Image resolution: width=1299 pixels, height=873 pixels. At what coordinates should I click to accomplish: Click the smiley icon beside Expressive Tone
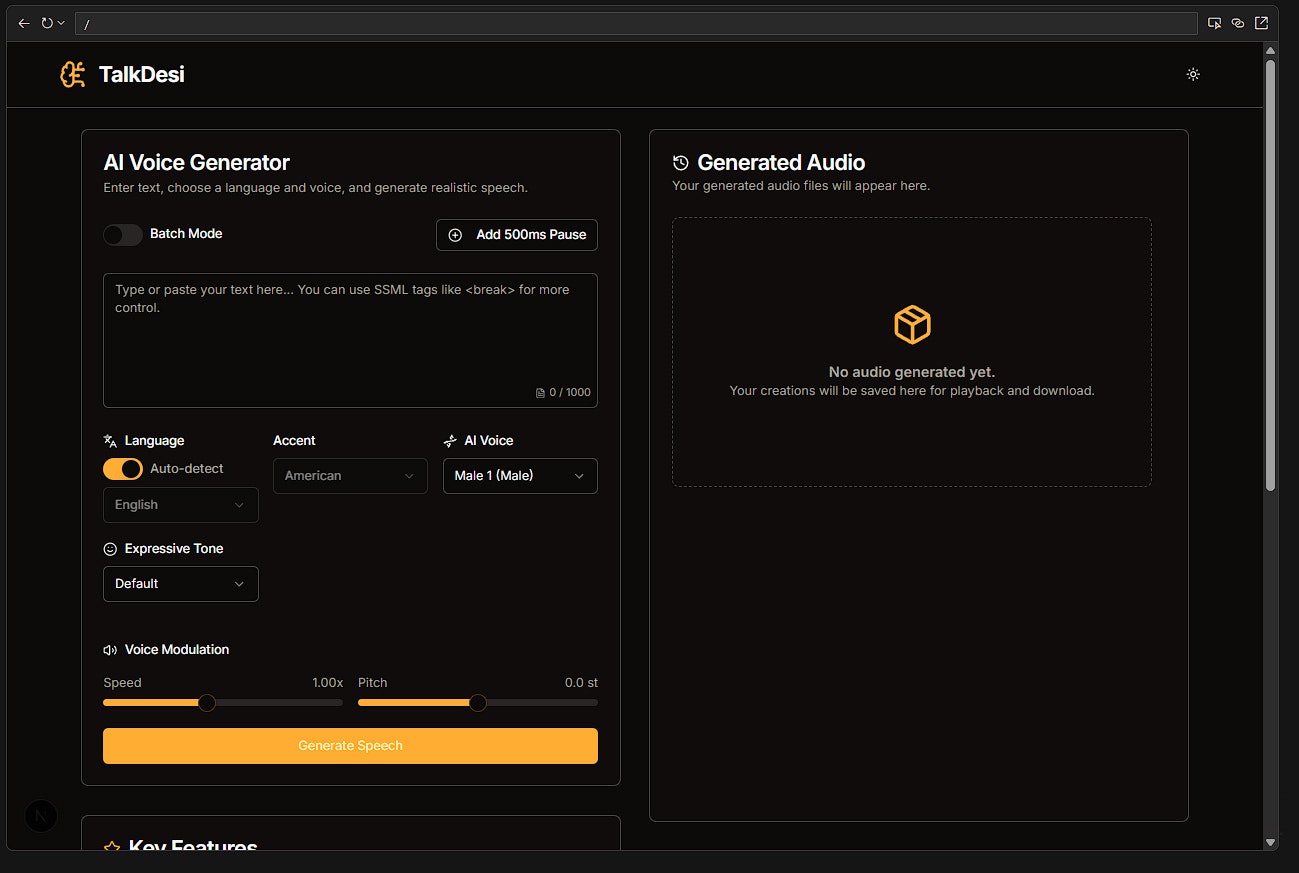[110, 549]
